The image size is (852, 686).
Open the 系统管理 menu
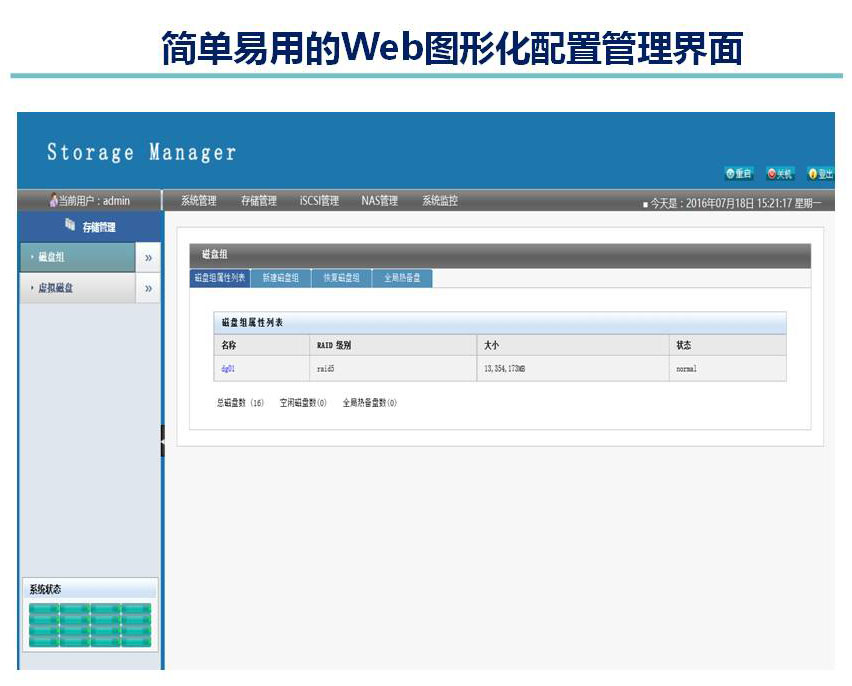point(199,201)
